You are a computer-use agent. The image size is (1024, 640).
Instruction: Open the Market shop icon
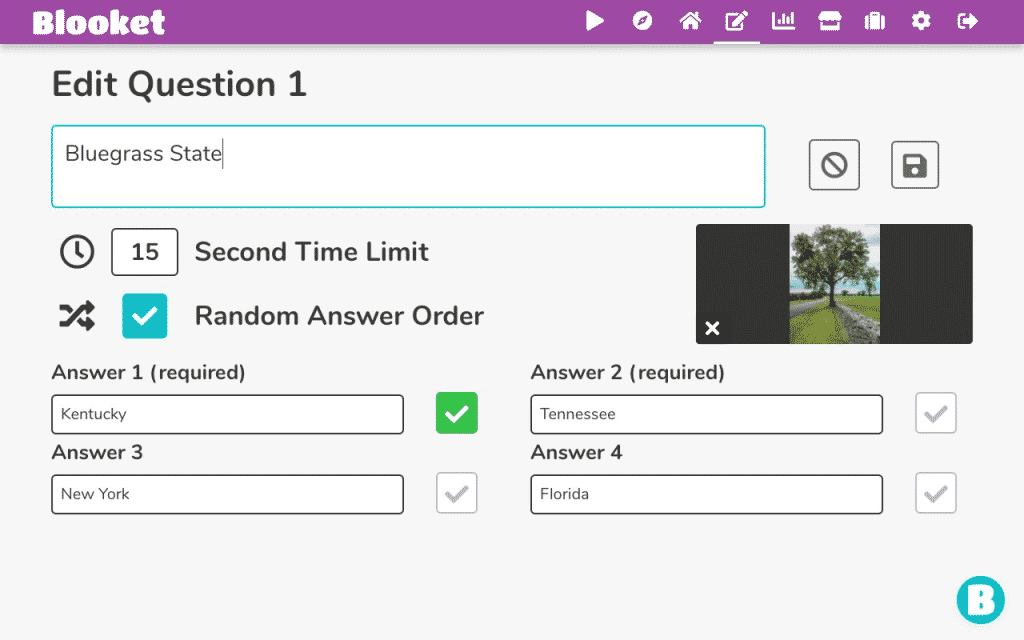[x=829, y=21]
